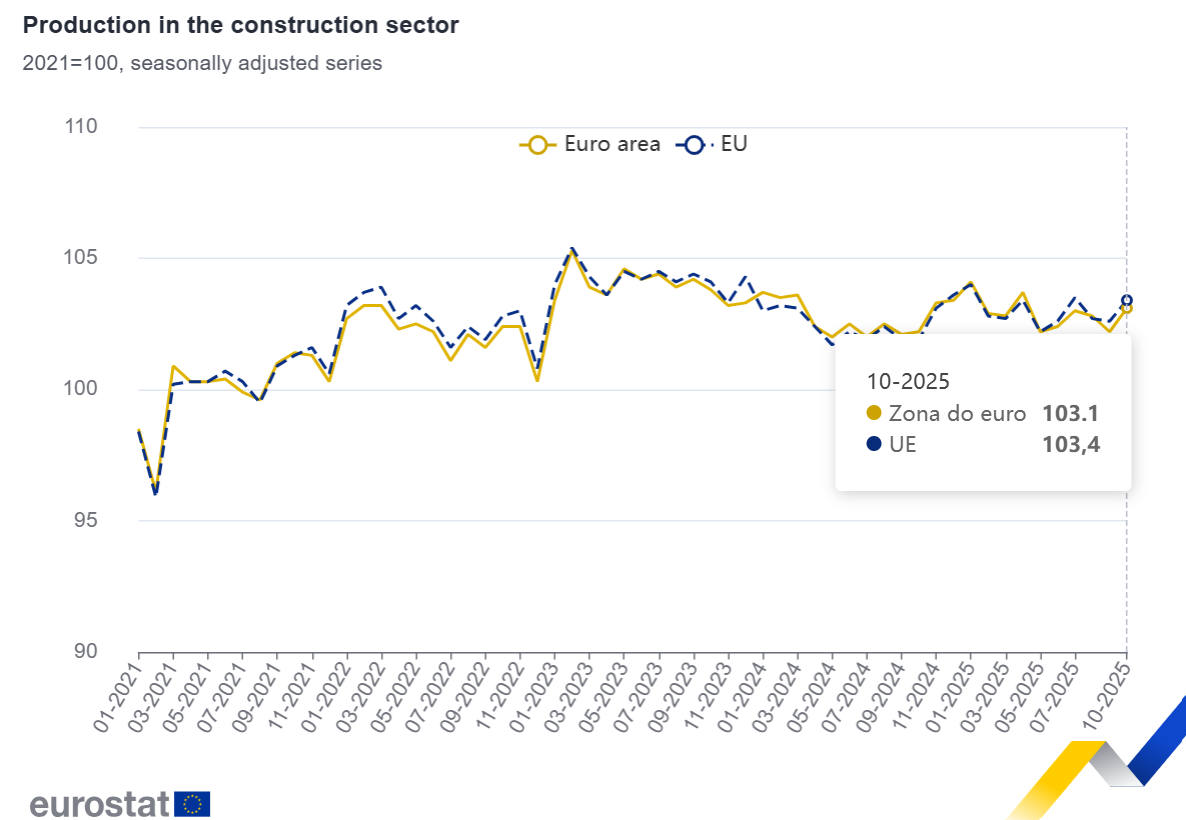The height and width of the screenshot is (820, 1186).
Task: Click the yellow Zona do euro tooltip dot
Action: pos(874,414)
